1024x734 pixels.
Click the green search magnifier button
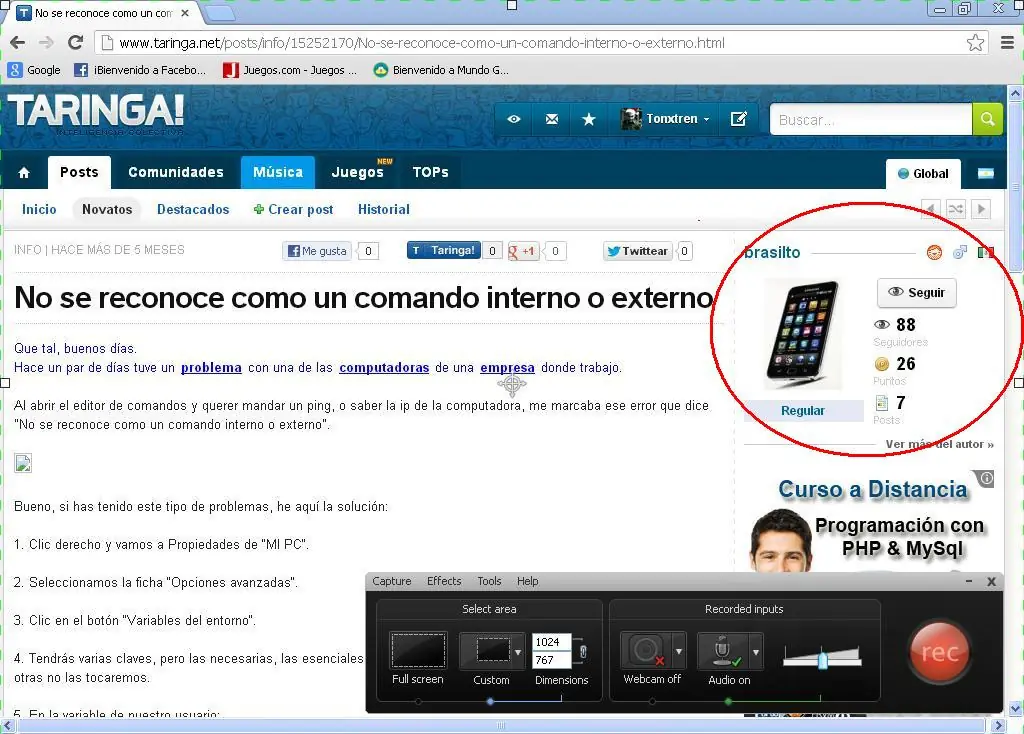[x=987, y=120]
